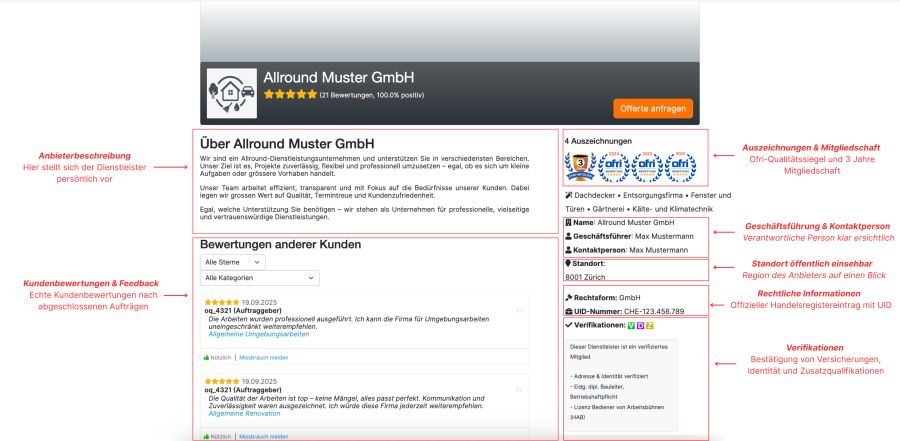The height and width of the screenshot is (441, 900).
Task: Click the header five-star rating
Action: (x=290, y=95)
